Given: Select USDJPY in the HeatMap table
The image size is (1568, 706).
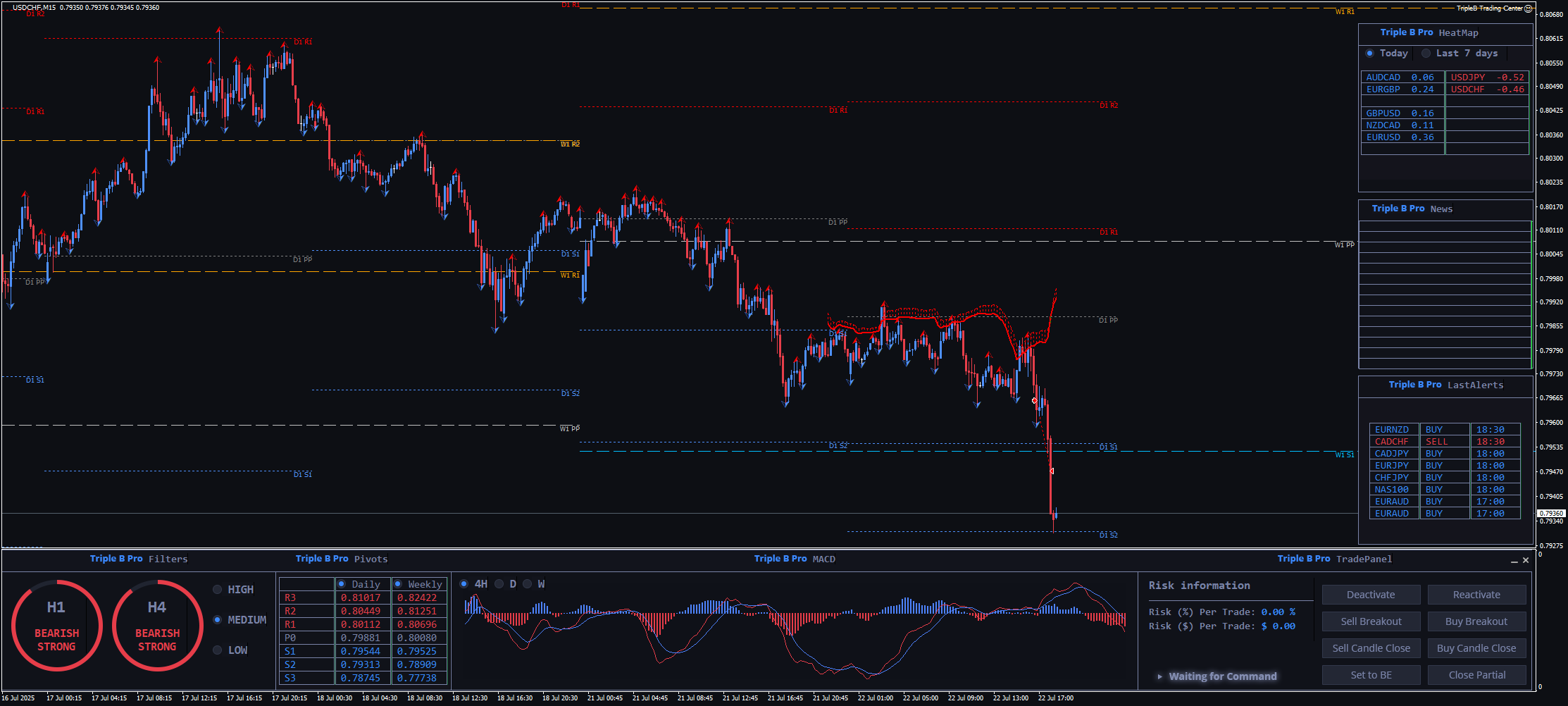Looking at the screenshot, I should tap(1486, 78).
